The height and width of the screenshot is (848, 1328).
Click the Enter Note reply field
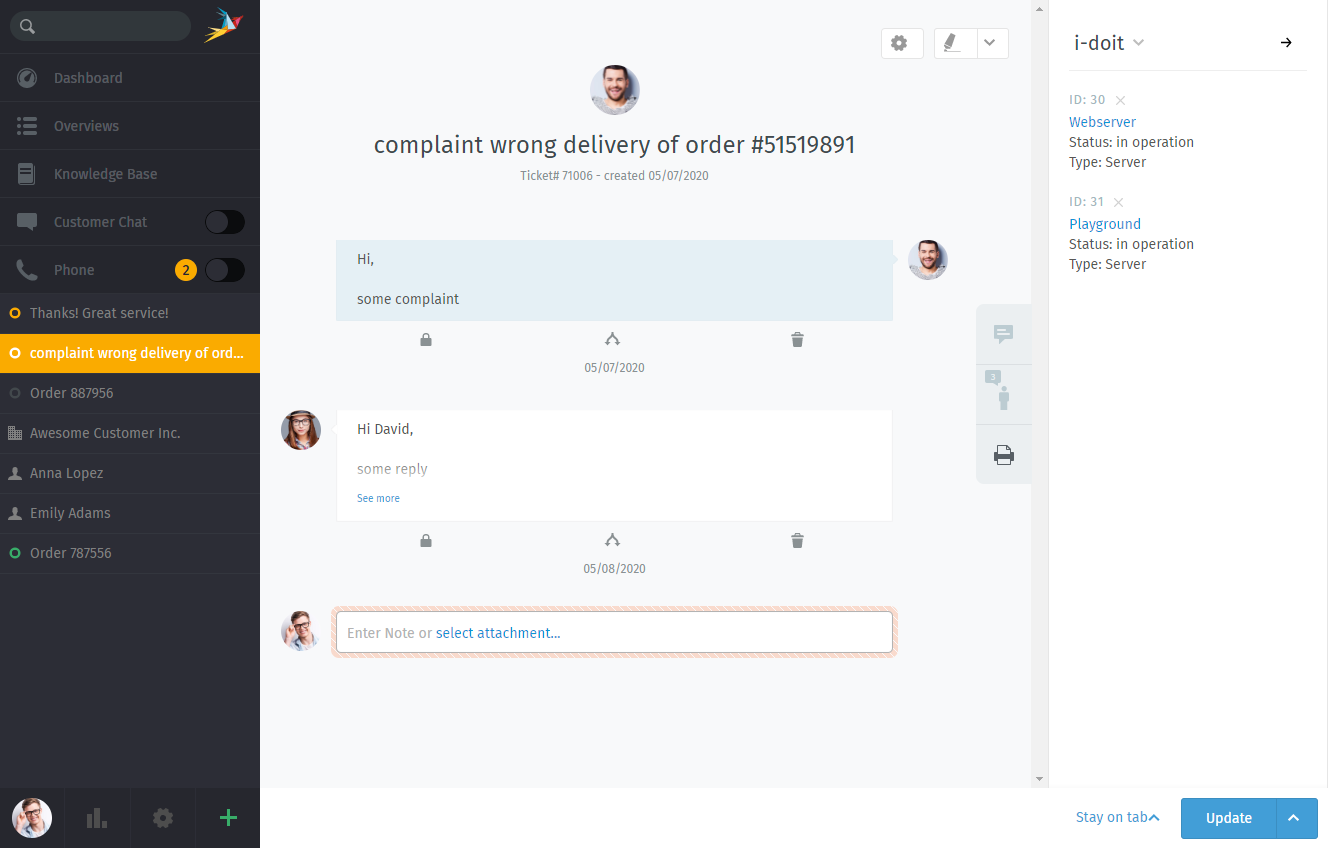pyautogui.click(x=614, y=633)
